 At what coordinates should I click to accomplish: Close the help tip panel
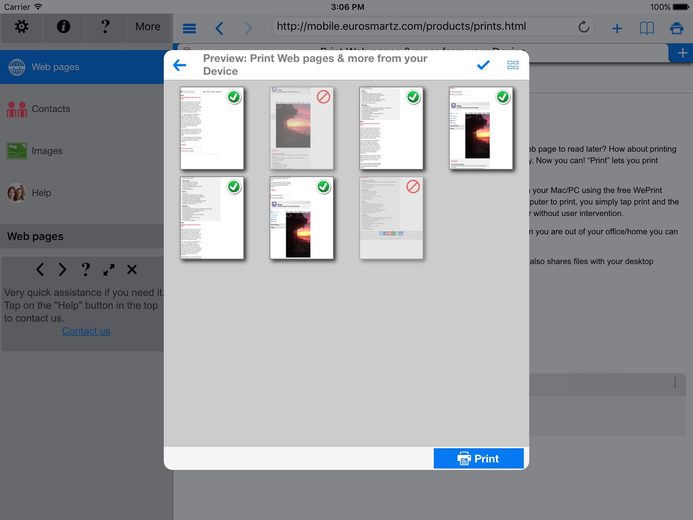(132, 269)
